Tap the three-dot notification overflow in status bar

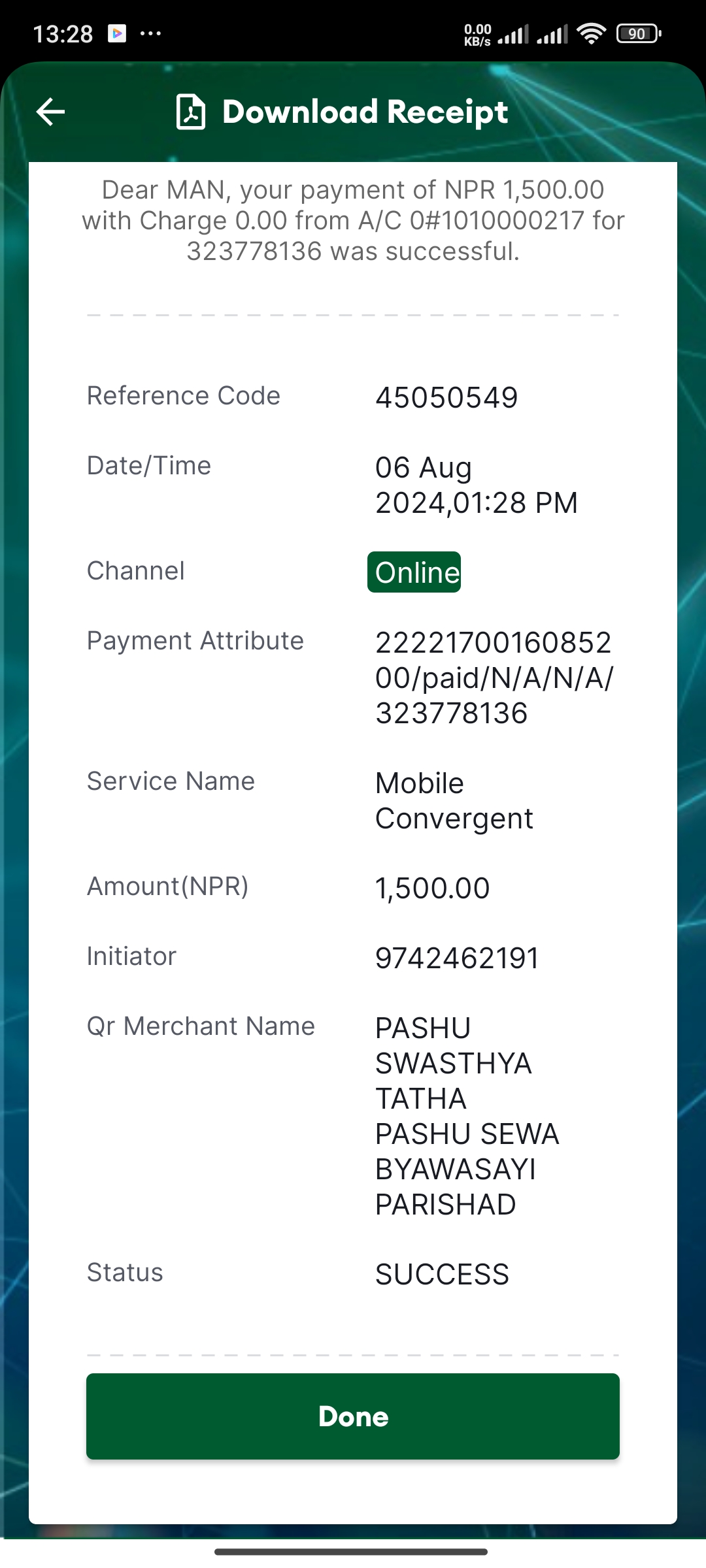click(150, 33)
